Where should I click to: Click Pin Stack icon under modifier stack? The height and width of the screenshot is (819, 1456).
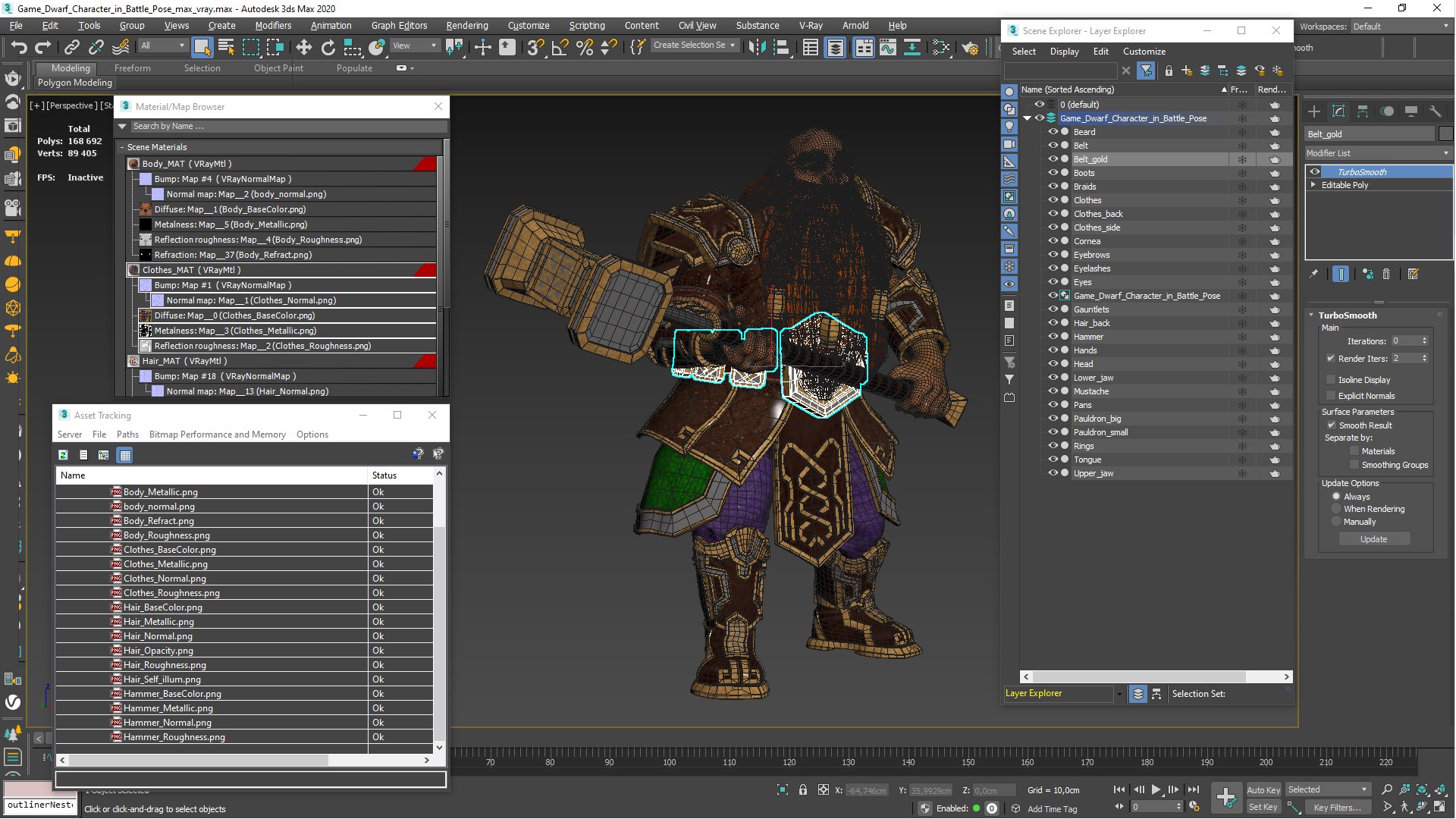click(1314, 275)
